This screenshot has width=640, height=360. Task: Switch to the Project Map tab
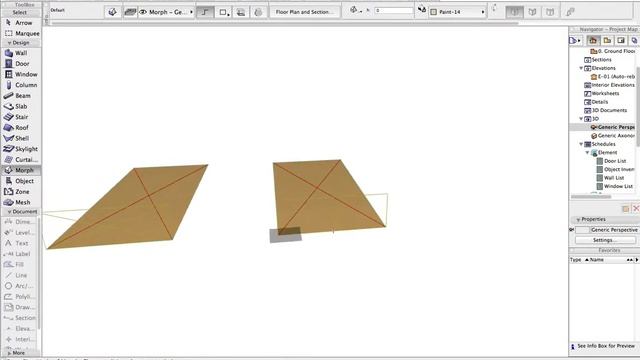593,40
